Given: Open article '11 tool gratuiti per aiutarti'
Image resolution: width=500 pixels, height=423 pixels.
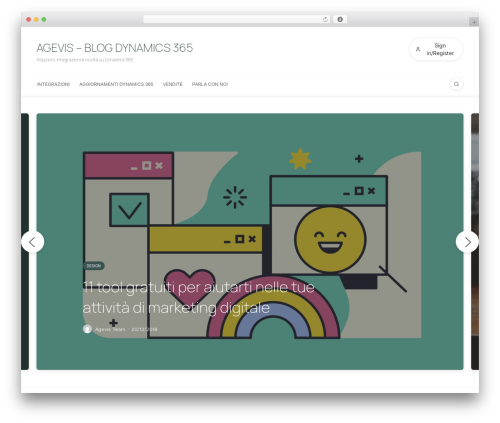Looking at the screenshot, I should click(x=198, y=297).
